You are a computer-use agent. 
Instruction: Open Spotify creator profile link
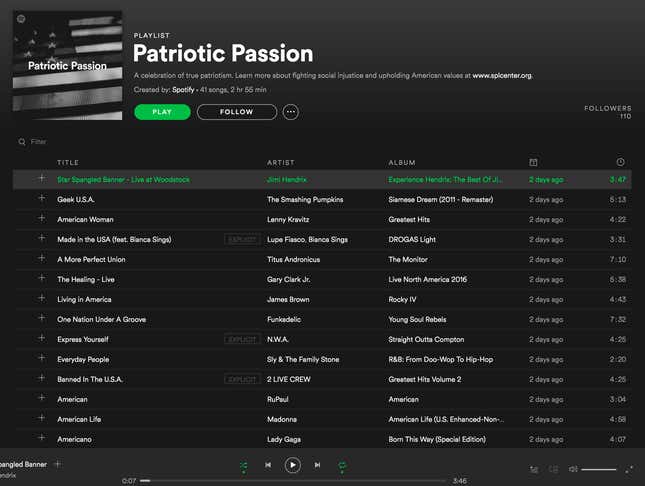[183, 90]
